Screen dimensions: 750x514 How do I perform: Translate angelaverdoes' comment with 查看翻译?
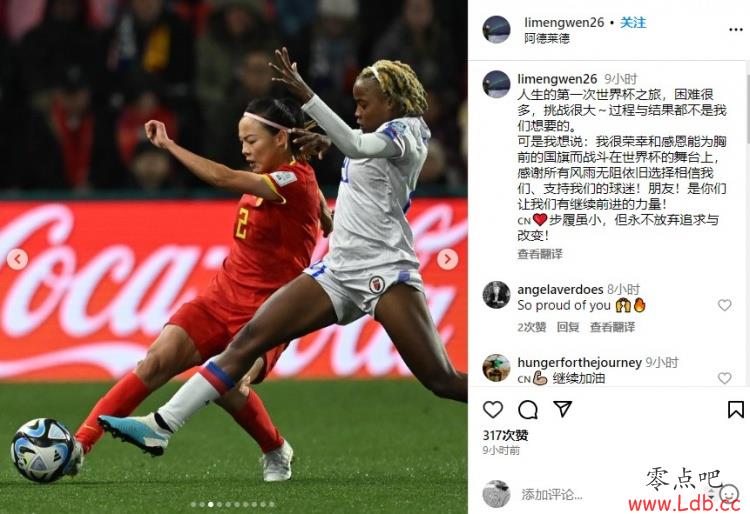(612, 327)
